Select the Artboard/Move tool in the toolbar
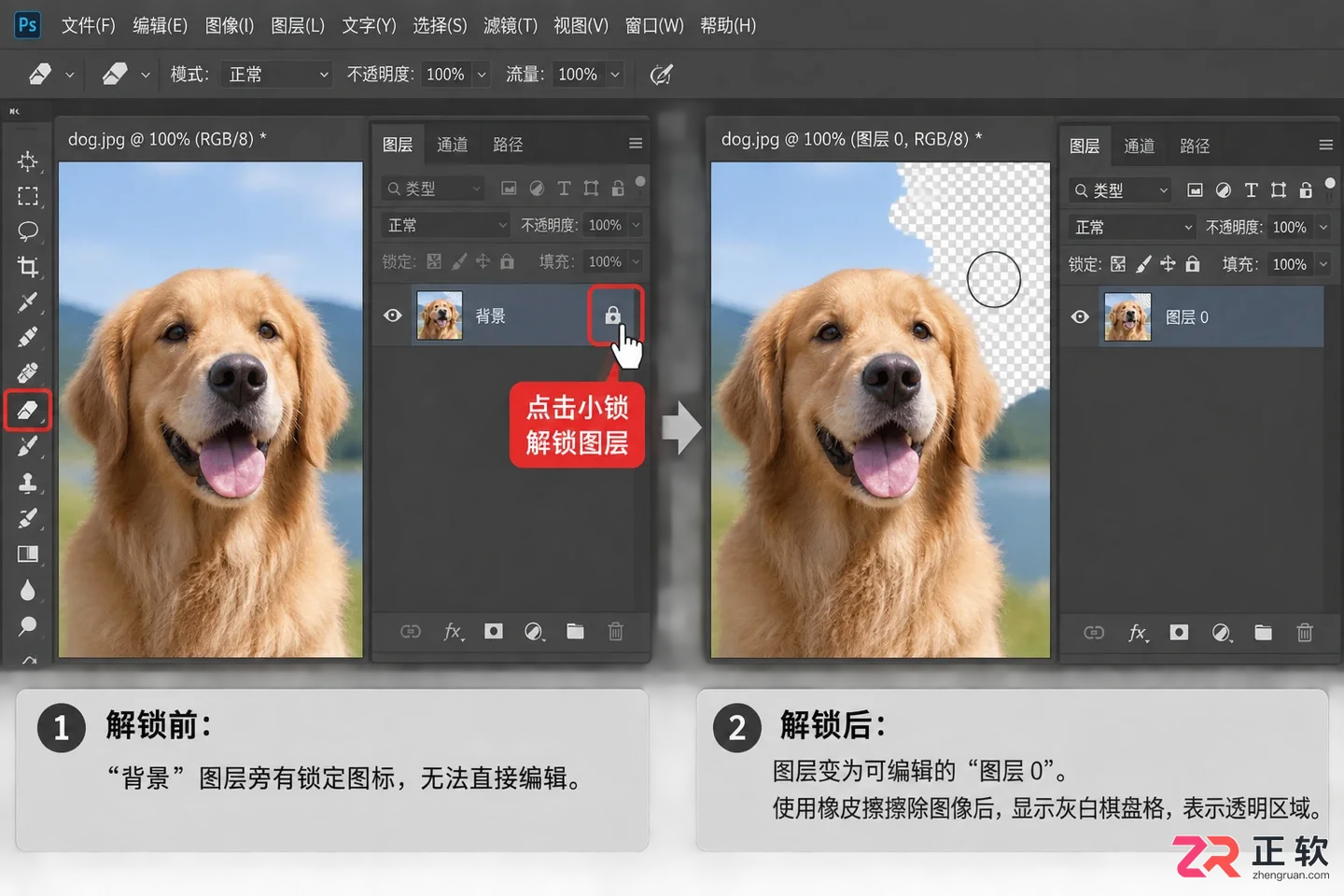The image size is (1344, 896). [x=28, y=161]
